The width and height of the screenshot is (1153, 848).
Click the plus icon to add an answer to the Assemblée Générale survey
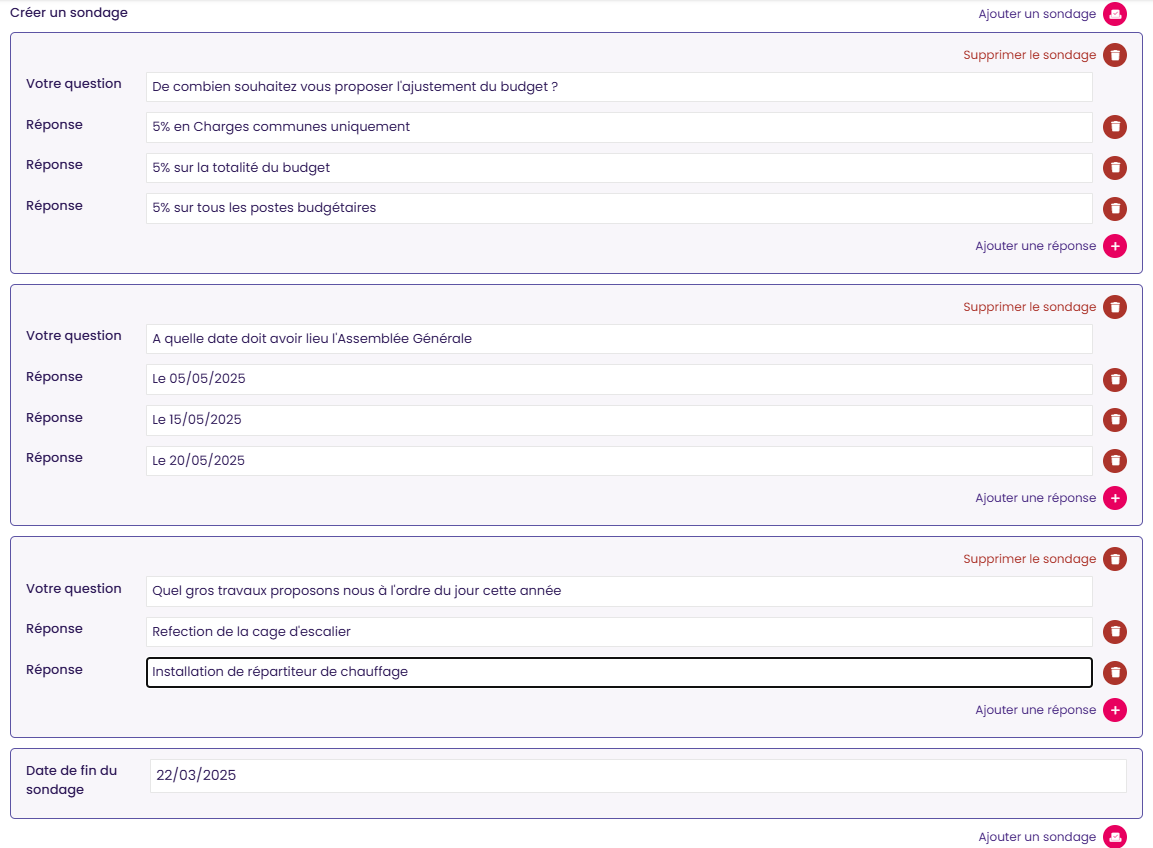tap(1115, 498)
